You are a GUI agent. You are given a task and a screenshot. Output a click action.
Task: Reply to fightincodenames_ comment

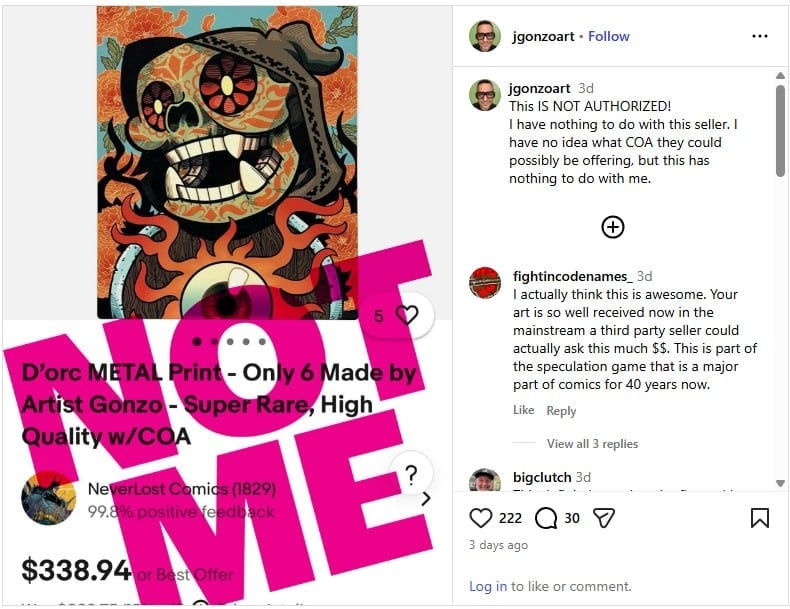[561, 411]
